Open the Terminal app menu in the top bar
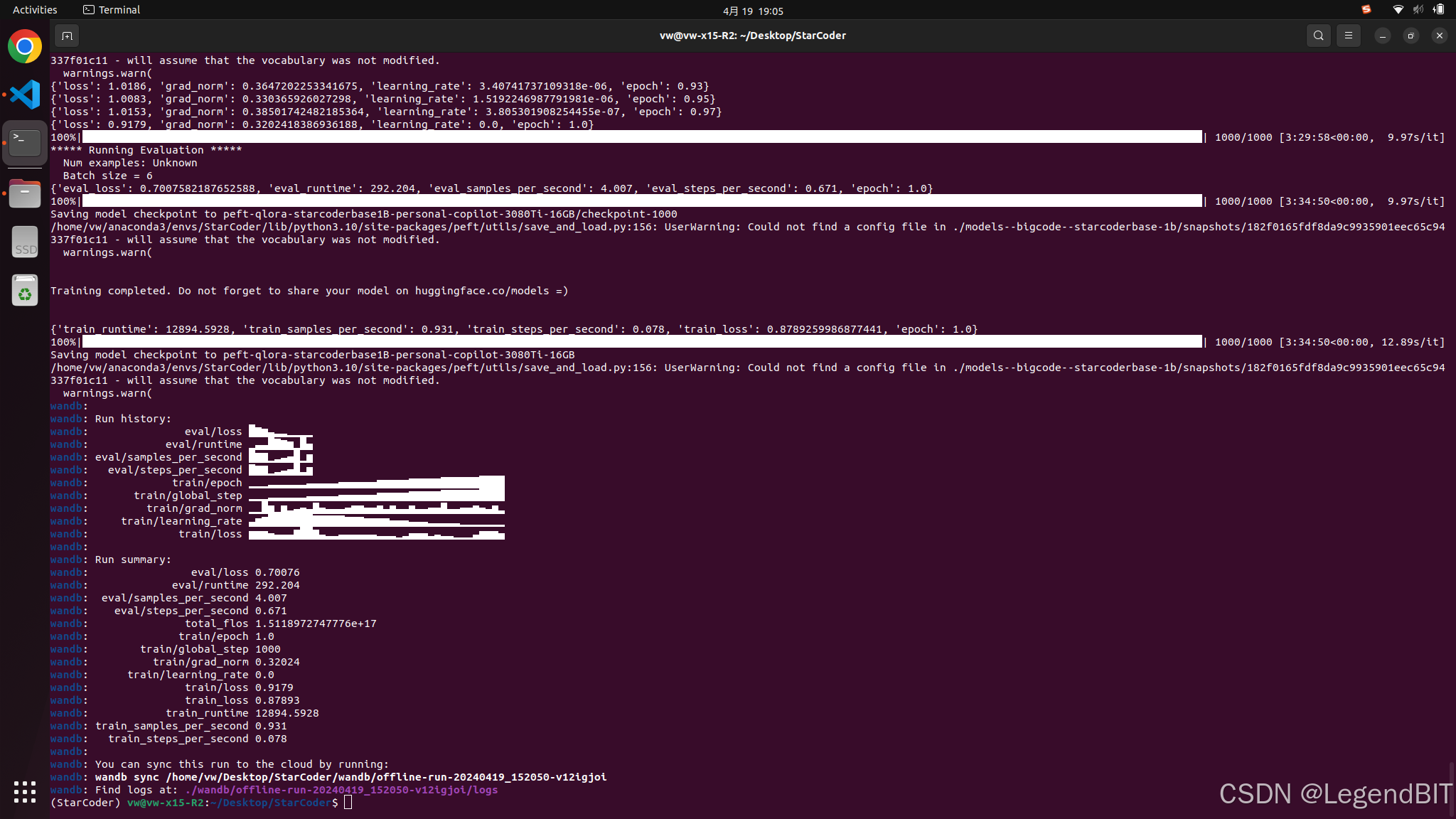 [112, 10]
